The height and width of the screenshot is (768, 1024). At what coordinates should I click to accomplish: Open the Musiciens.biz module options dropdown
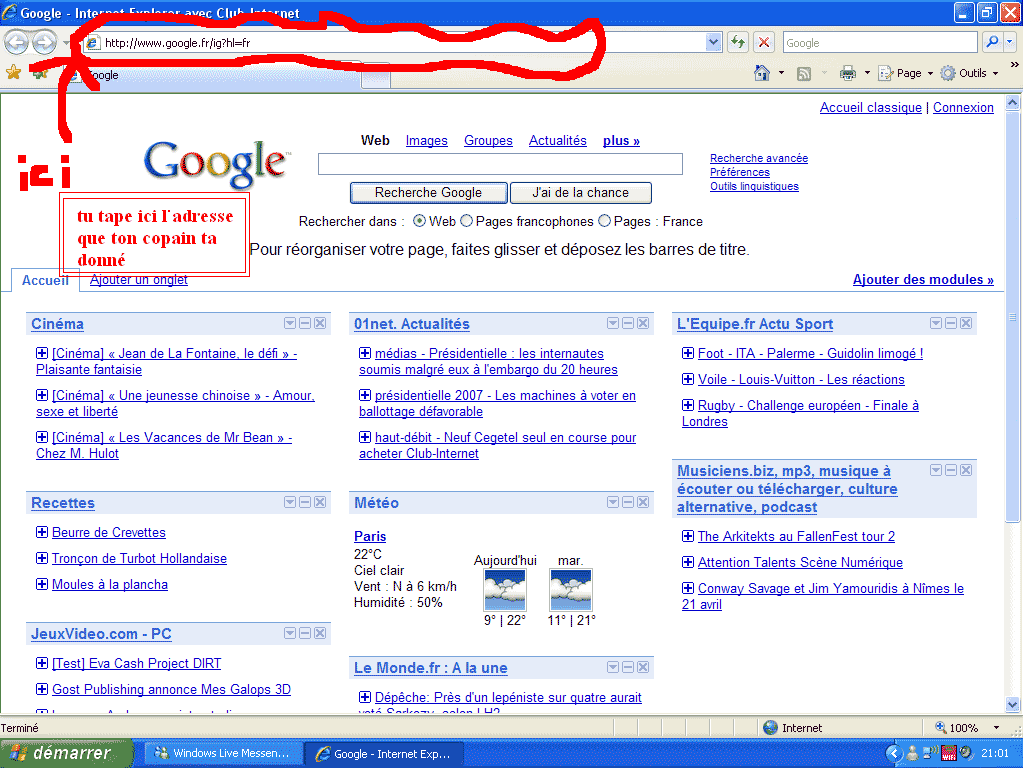point(936,470)
